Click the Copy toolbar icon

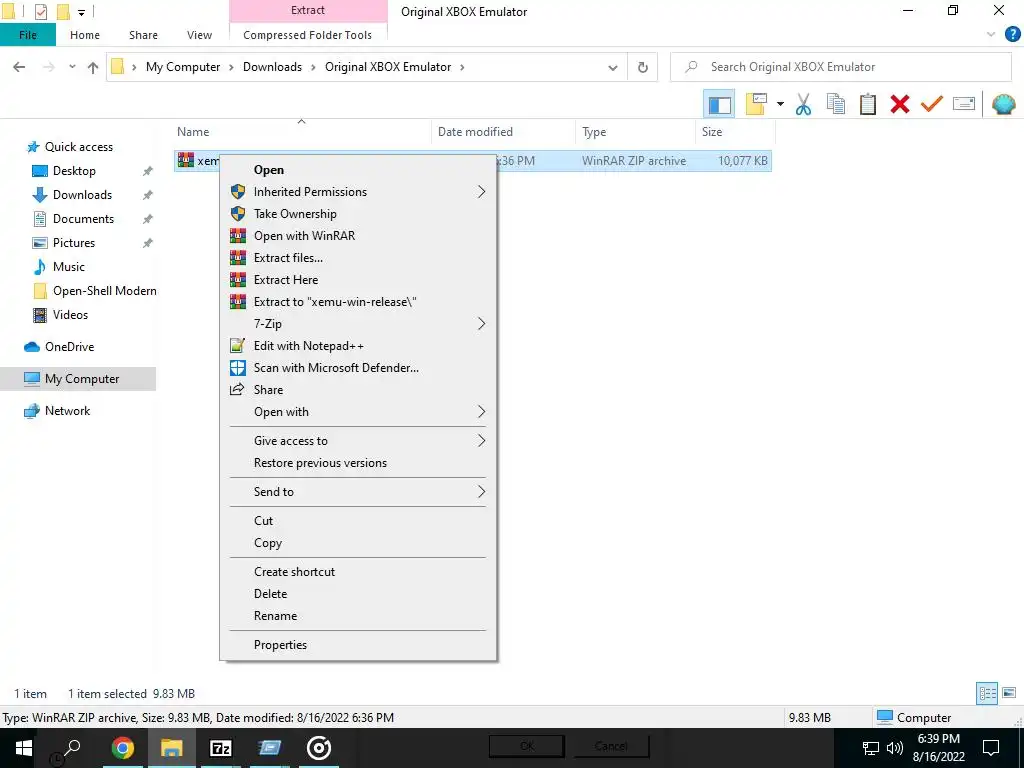[x=835, y=104]
